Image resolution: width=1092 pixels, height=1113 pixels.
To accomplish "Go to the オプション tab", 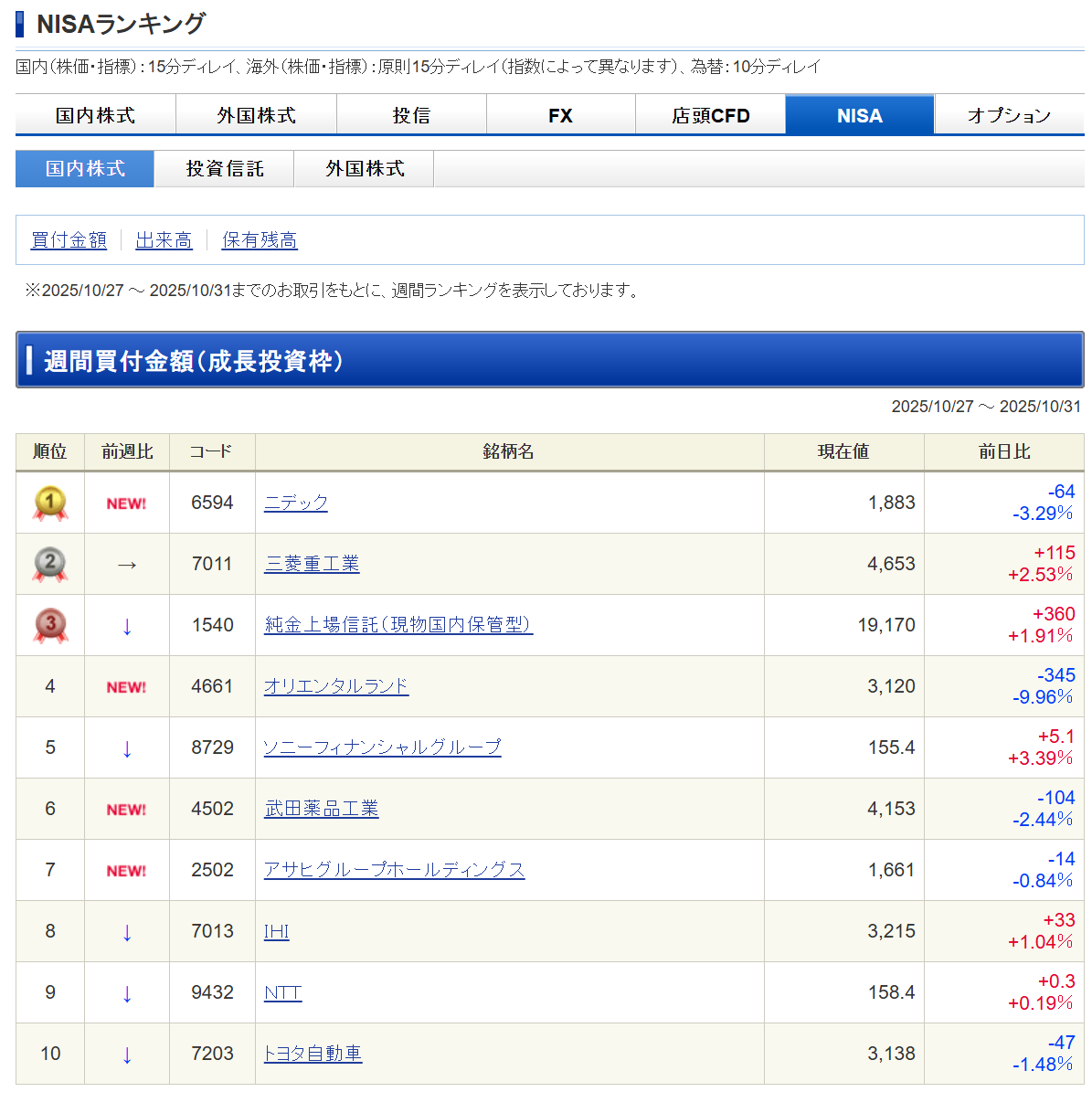I will (1009, 115).
